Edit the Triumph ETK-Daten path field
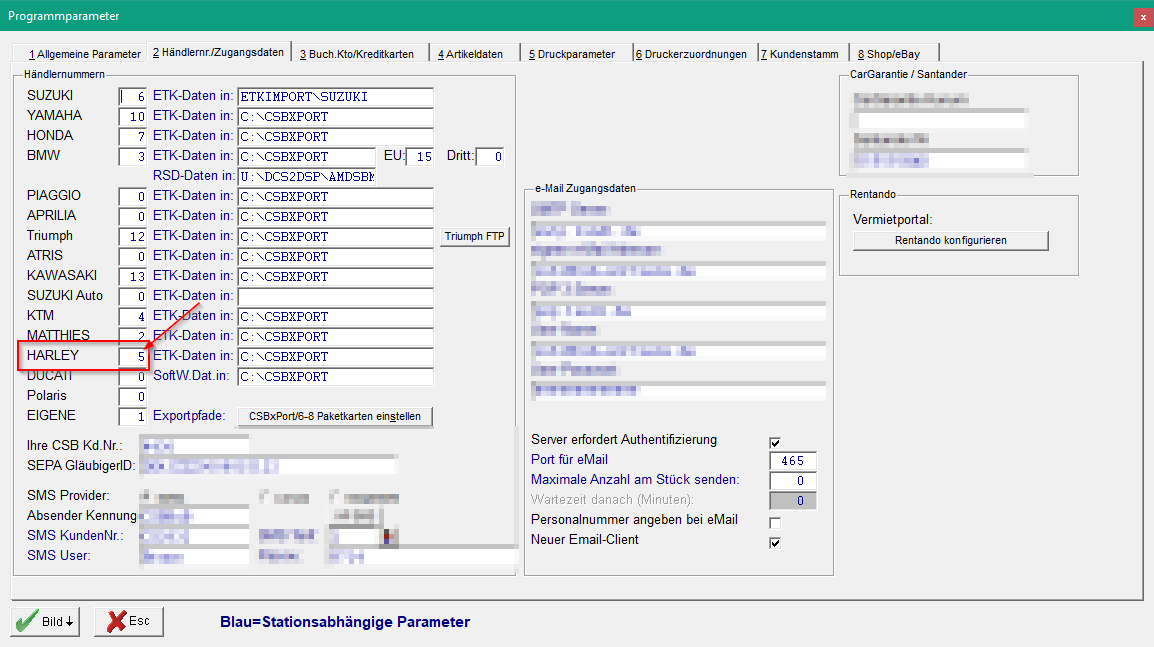Viewport: 1154px width, 647px height. click(336, 236)
